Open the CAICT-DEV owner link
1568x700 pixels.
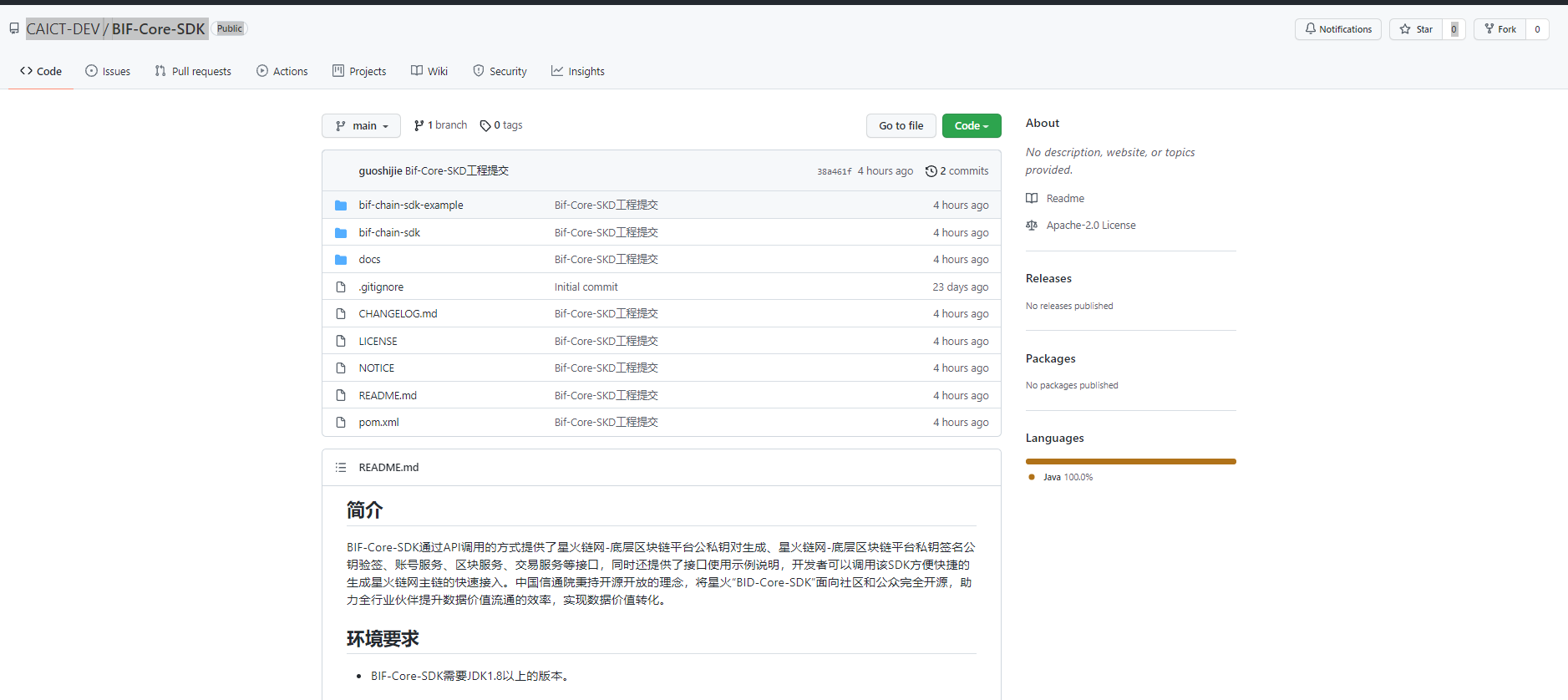tap(63, 29)
